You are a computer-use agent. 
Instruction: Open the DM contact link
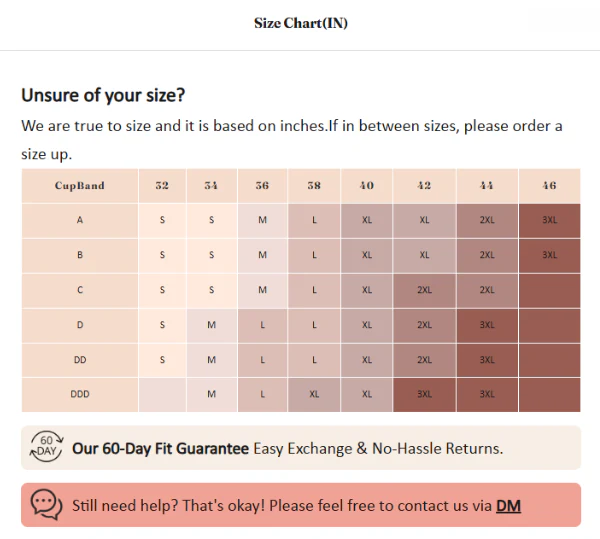click(x=508, y=505)
